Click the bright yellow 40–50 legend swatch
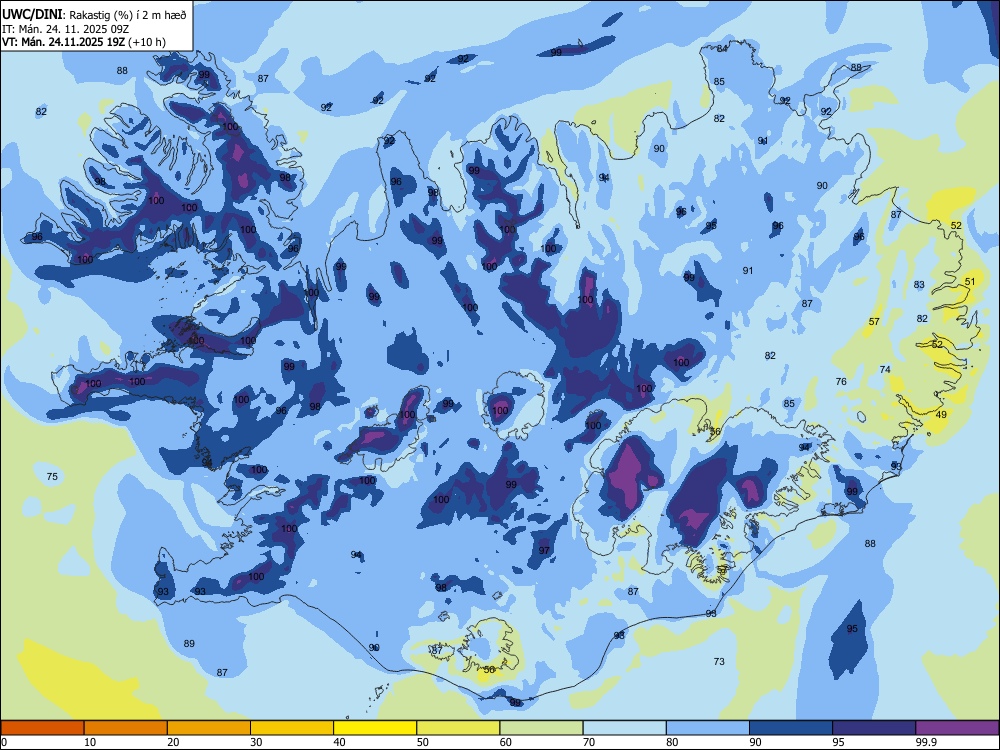 (x=375, y=728)
